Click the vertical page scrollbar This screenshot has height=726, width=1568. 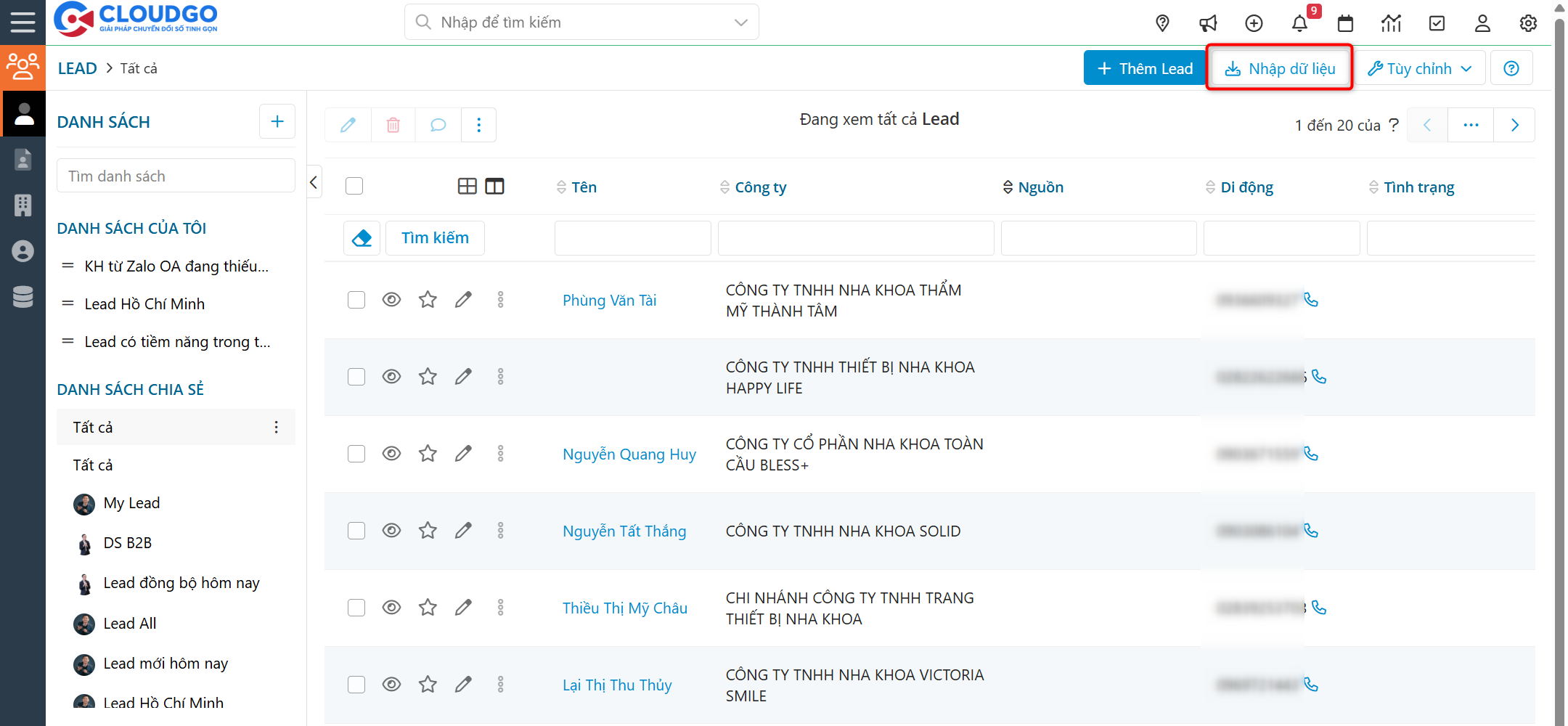click(1559, 363)
